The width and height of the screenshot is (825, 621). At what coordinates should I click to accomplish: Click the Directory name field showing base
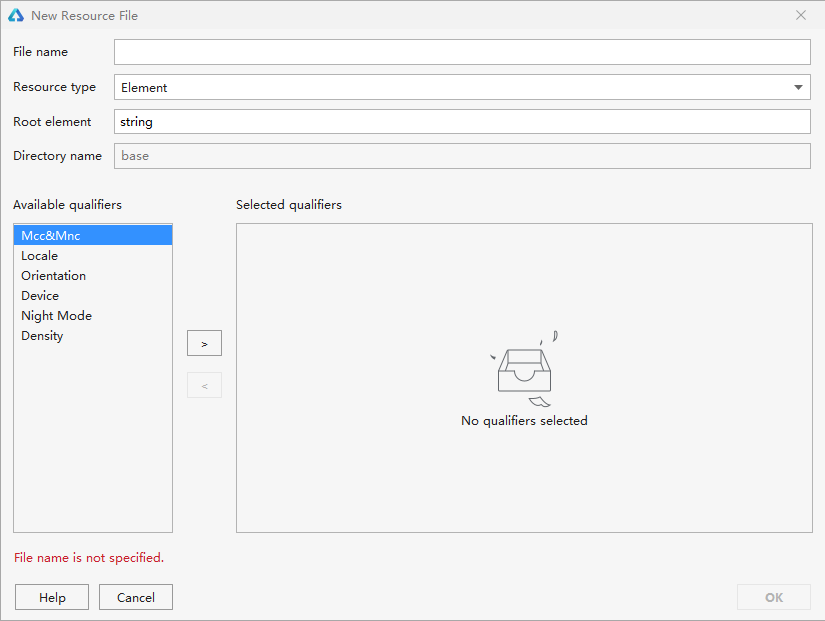[x=461, y=156]
